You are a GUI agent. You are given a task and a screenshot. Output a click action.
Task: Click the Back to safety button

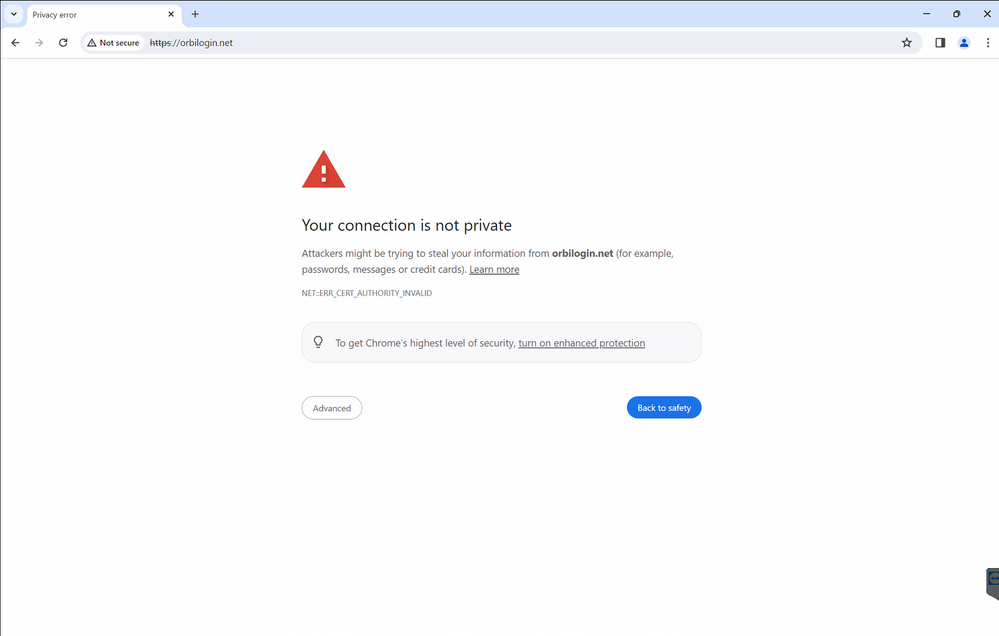[x=664, y=408]
